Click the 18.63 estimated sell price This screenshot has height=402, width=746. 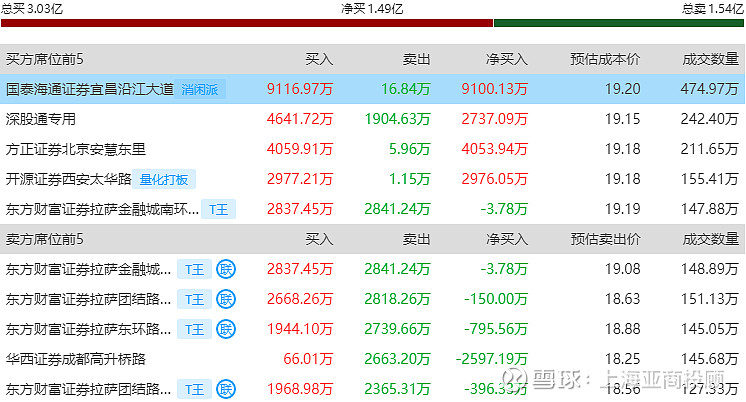coord(622,299)
